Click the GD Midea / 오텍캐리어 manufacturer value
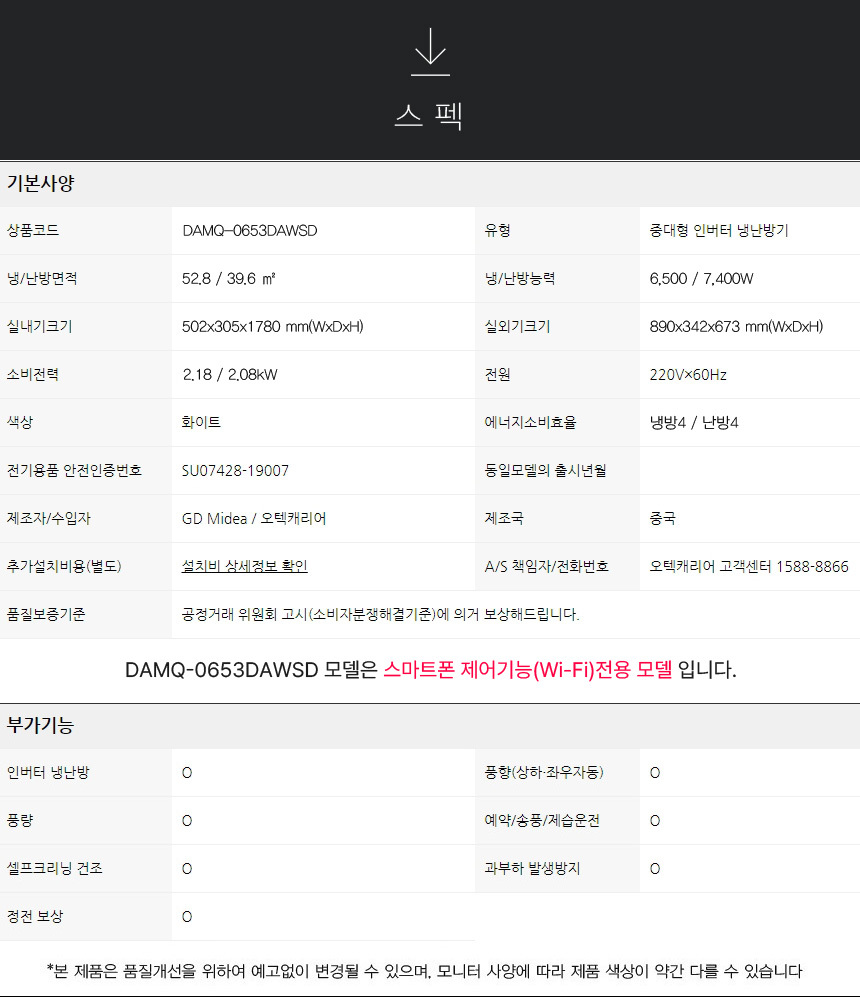 tap(254, 519)
